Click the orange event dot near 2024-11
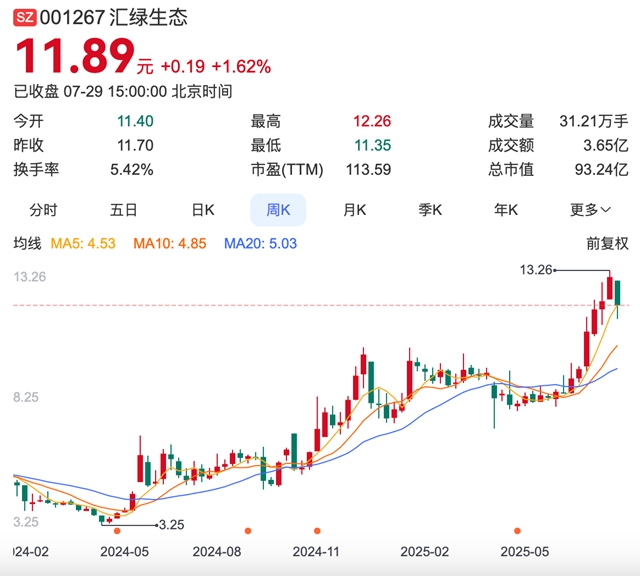The height and width of the screenshot is (576, 640). tap(317, 531)
